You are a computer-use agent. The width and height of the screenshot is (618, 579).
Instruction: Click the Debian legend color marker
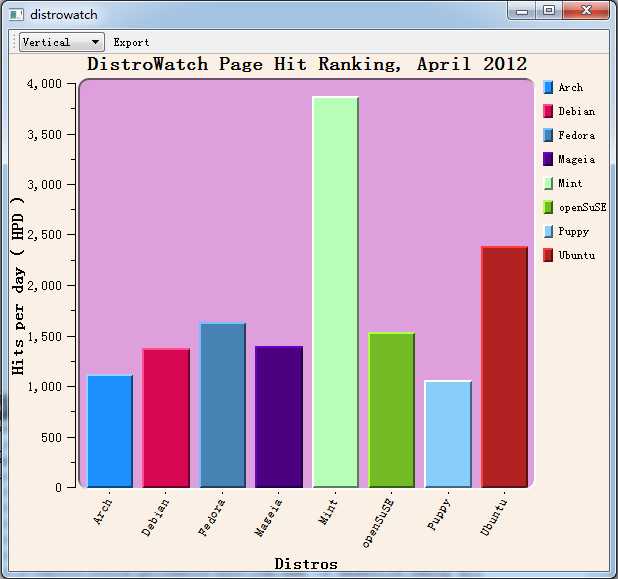pos(548,111)
